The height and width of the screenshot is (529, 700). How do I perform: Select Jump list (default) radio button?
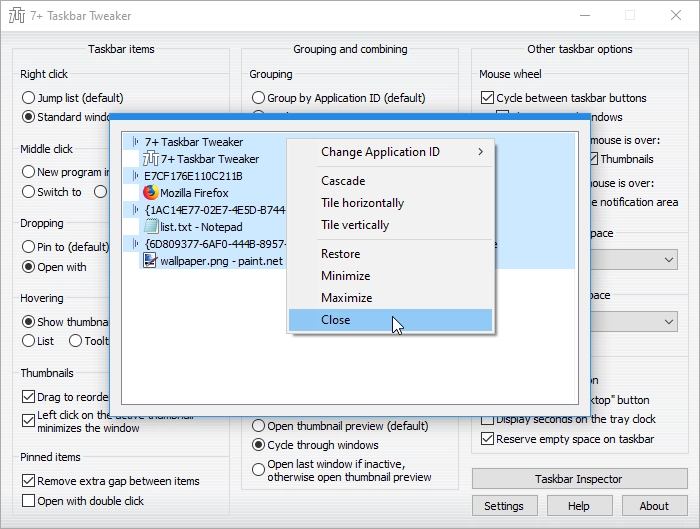click(x=28, y=98)
